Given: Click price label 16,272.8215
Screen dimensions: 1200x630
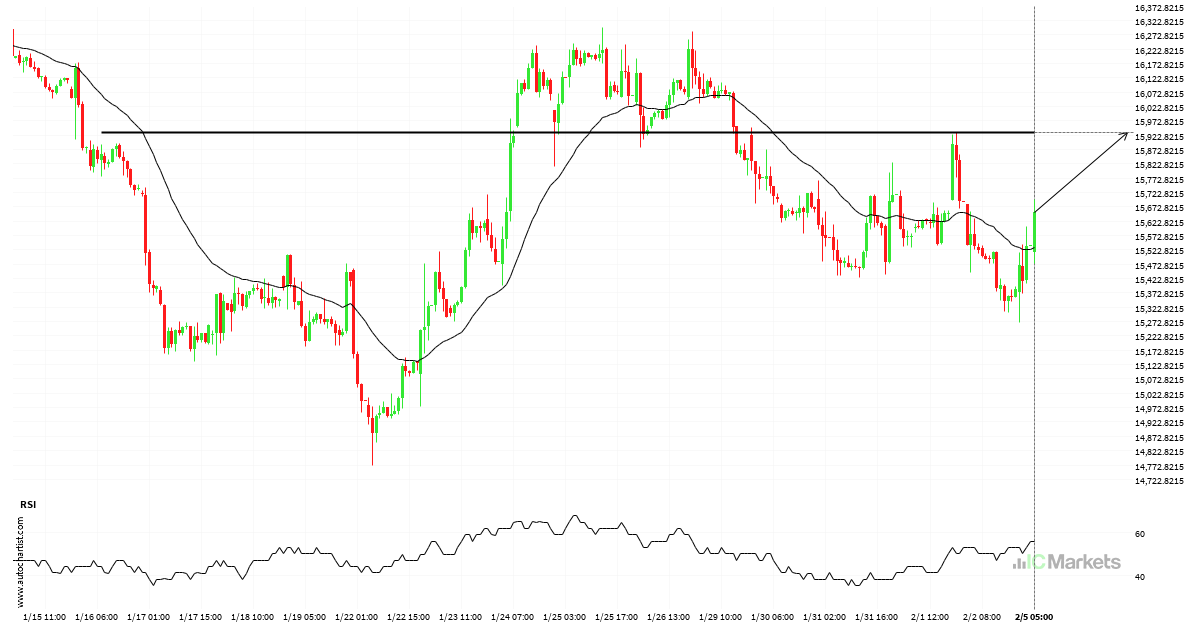Looking at the screenshot, I should 1160,36.
